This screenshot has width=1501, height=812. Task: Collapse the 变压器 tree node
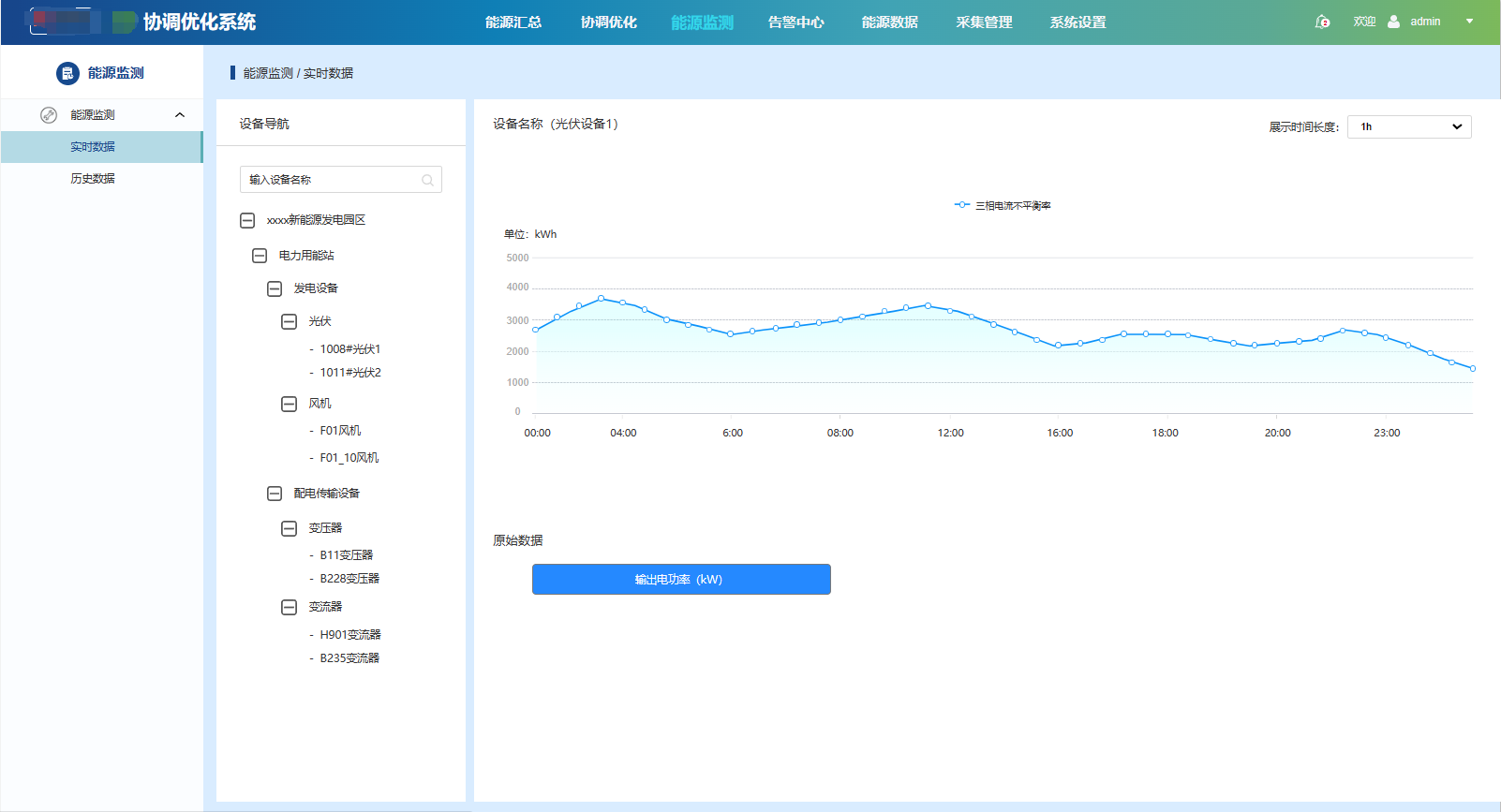(x=290, y=528)
